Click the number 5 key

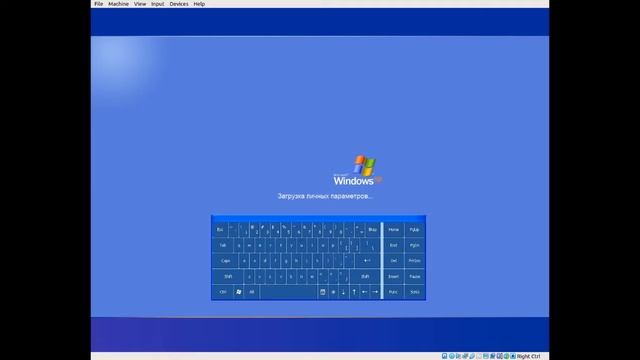click(286, 230)
